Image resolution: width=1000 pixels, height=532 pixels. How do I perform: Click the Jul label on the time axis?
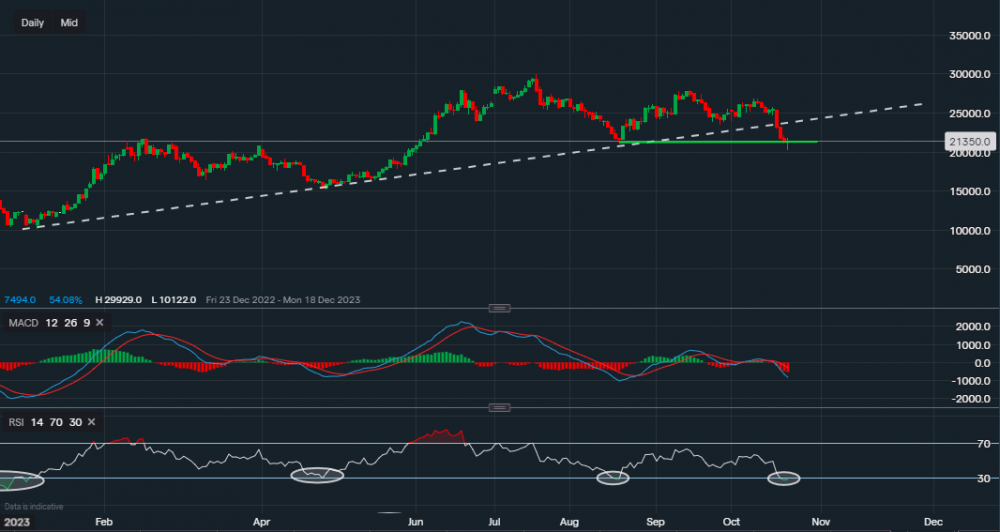[495, 522]
